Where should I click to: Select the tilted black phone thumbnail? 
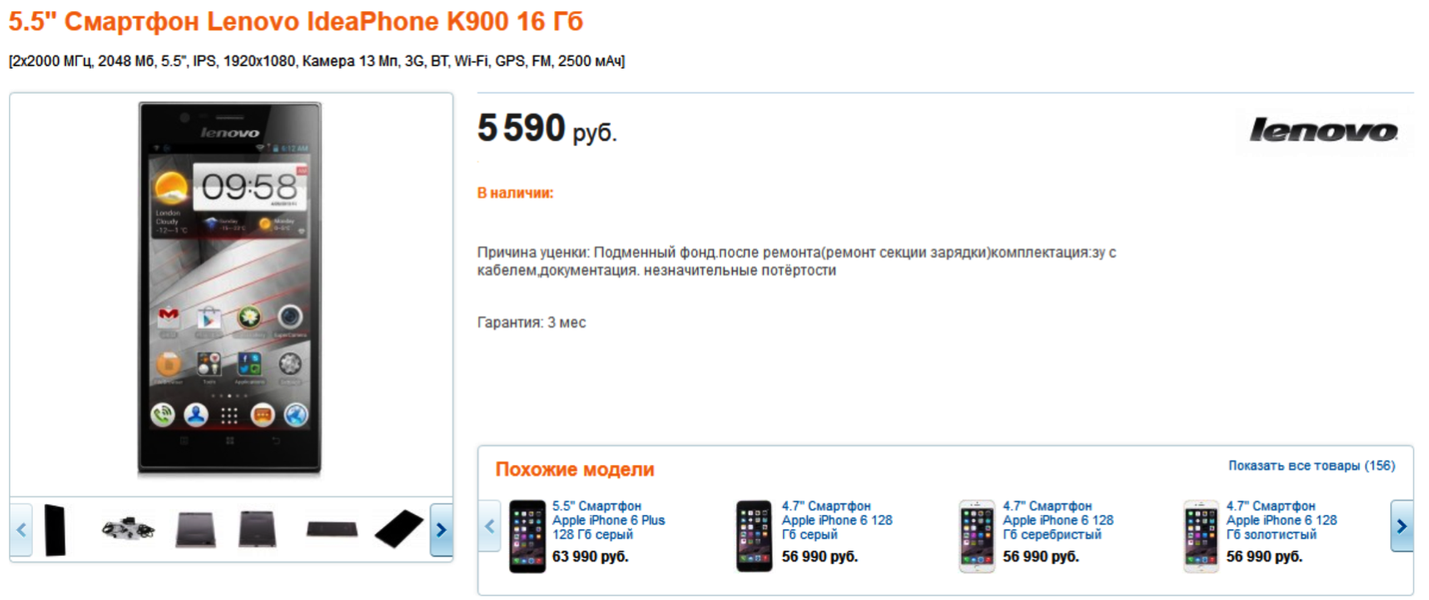[x=398, y=529]
